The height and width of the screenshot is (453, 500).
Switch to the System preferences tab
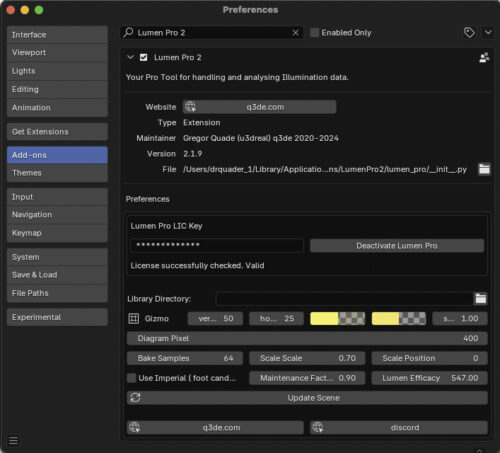coord(57,257)
